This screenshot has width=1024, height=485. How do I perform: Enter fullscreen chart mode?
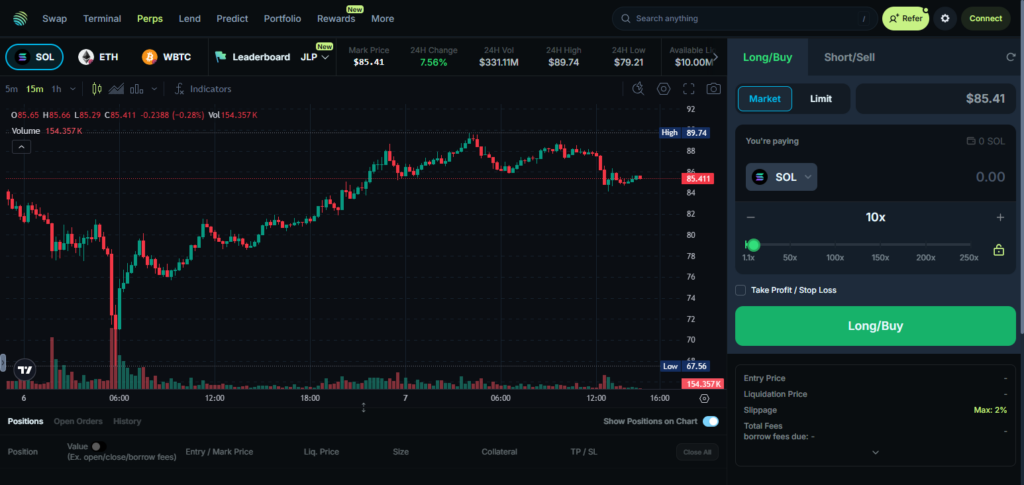[688, 89]
